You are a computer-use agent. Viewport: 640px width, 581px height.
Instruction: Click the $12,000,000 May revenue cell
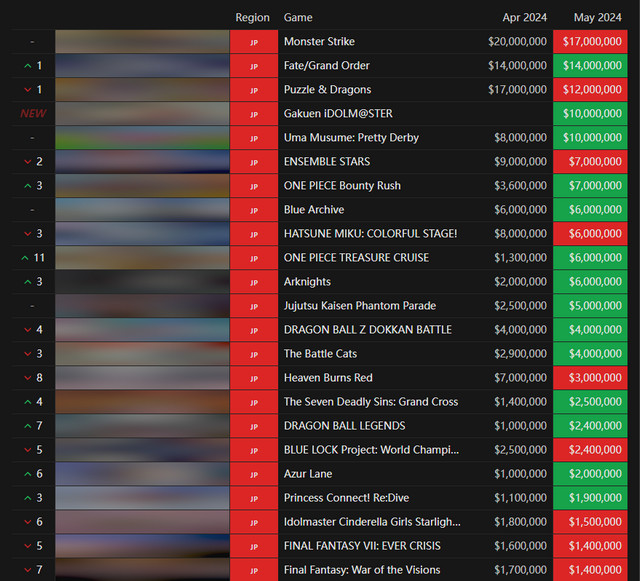[x=590, y=90]
